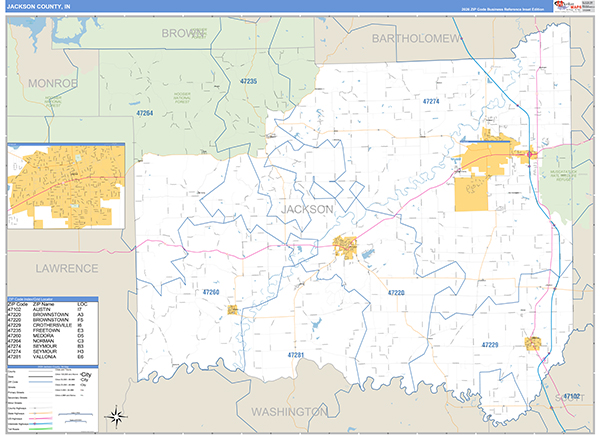Viewport: 600px width, 435px height.
Task: Click ZIP label 47229 on the map
Action: [x=490, y=345]
